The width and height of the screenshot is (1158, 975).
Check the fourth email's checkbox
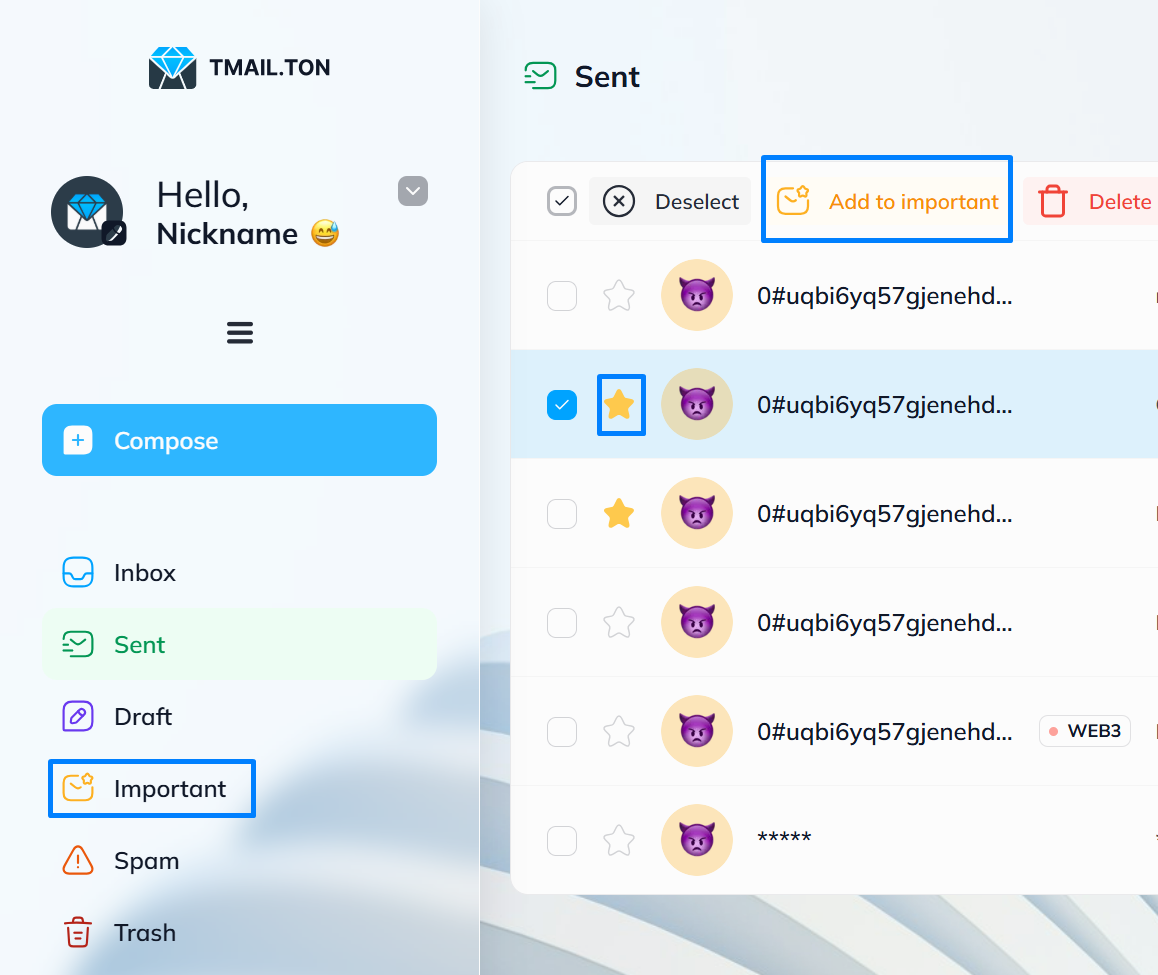pos(562,623)
